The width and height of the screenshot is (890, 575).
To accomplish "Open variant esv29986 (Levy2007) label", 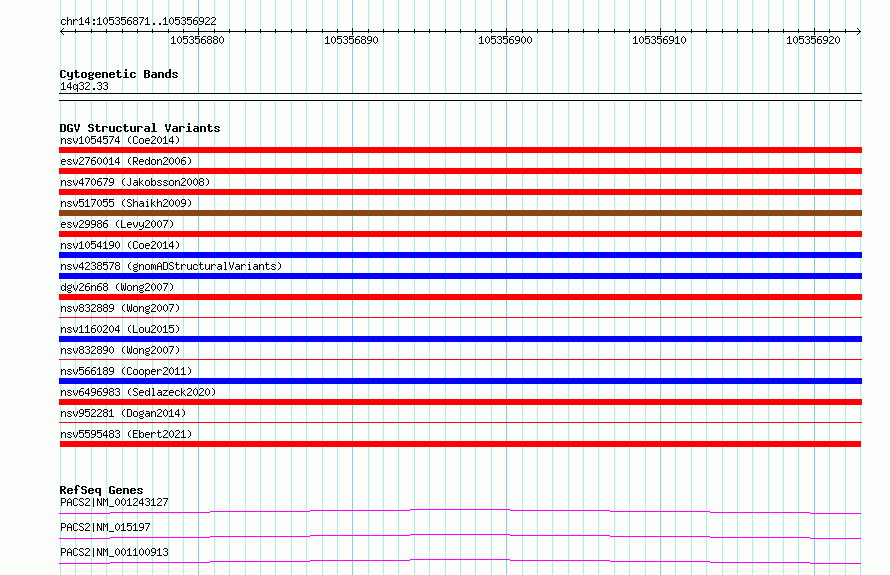I will (117, 224).
